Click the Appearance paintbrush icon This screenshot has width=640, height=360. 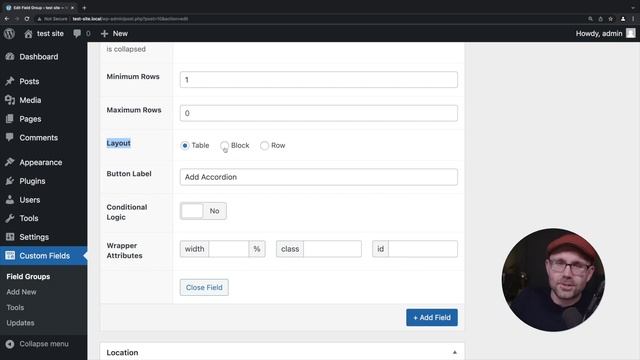[x=10, y=162]
